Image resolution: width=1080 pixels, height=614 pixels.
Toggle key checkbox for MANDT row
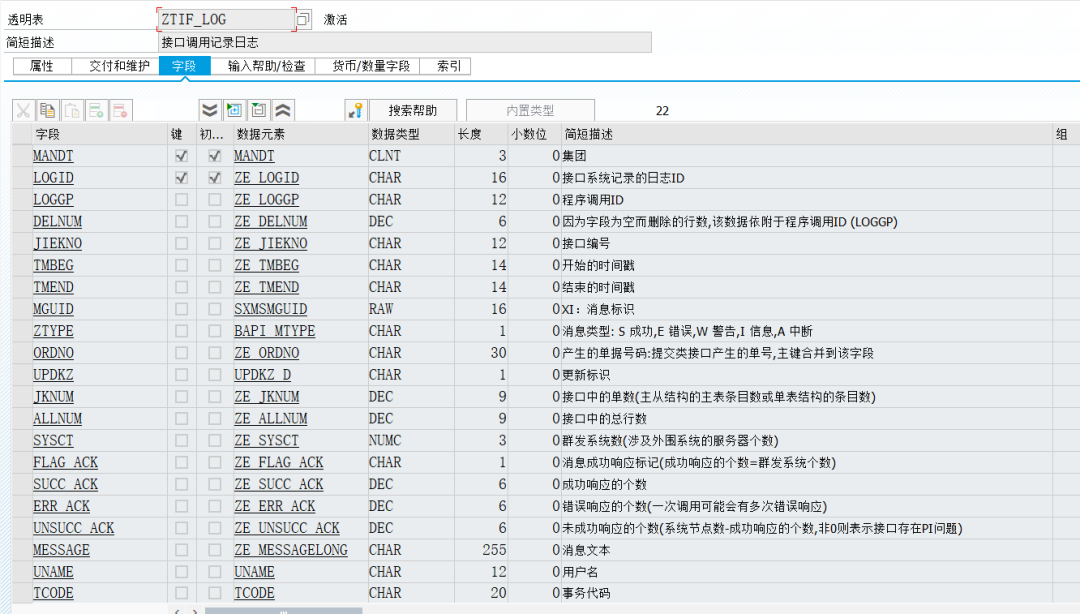(x=181, y=156)
